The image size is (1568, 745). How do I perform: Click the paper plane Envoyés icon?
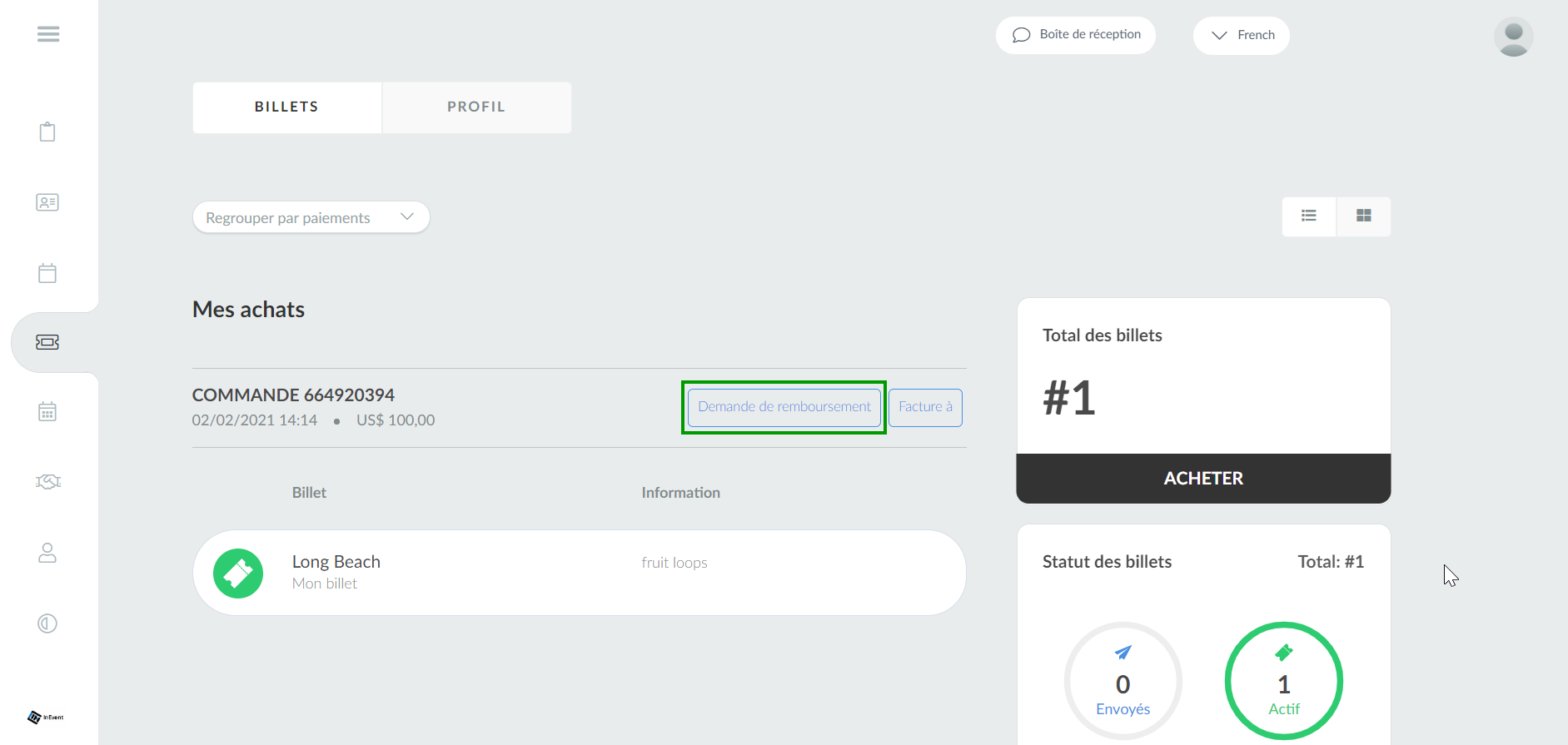pyautogui.click(x=1123, y=653)
